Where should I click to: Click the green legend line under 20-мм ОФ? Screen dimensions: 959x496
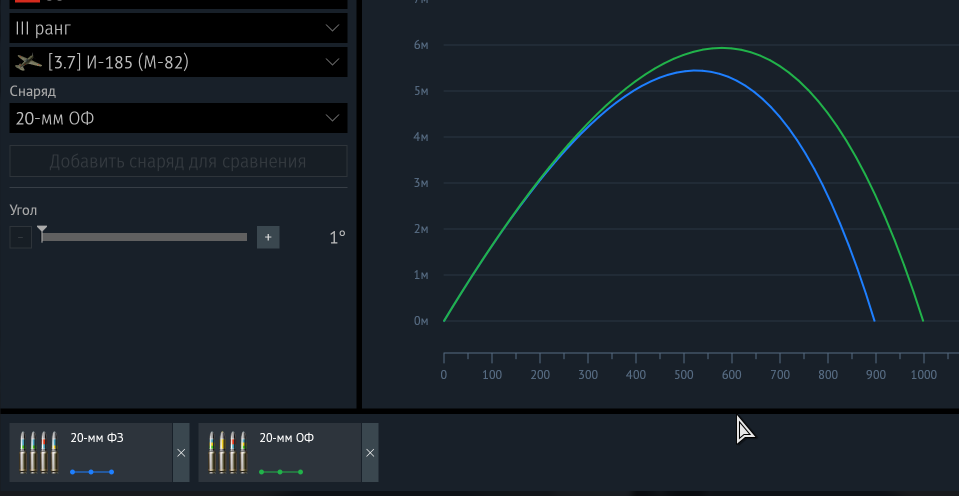pos(280,471)
